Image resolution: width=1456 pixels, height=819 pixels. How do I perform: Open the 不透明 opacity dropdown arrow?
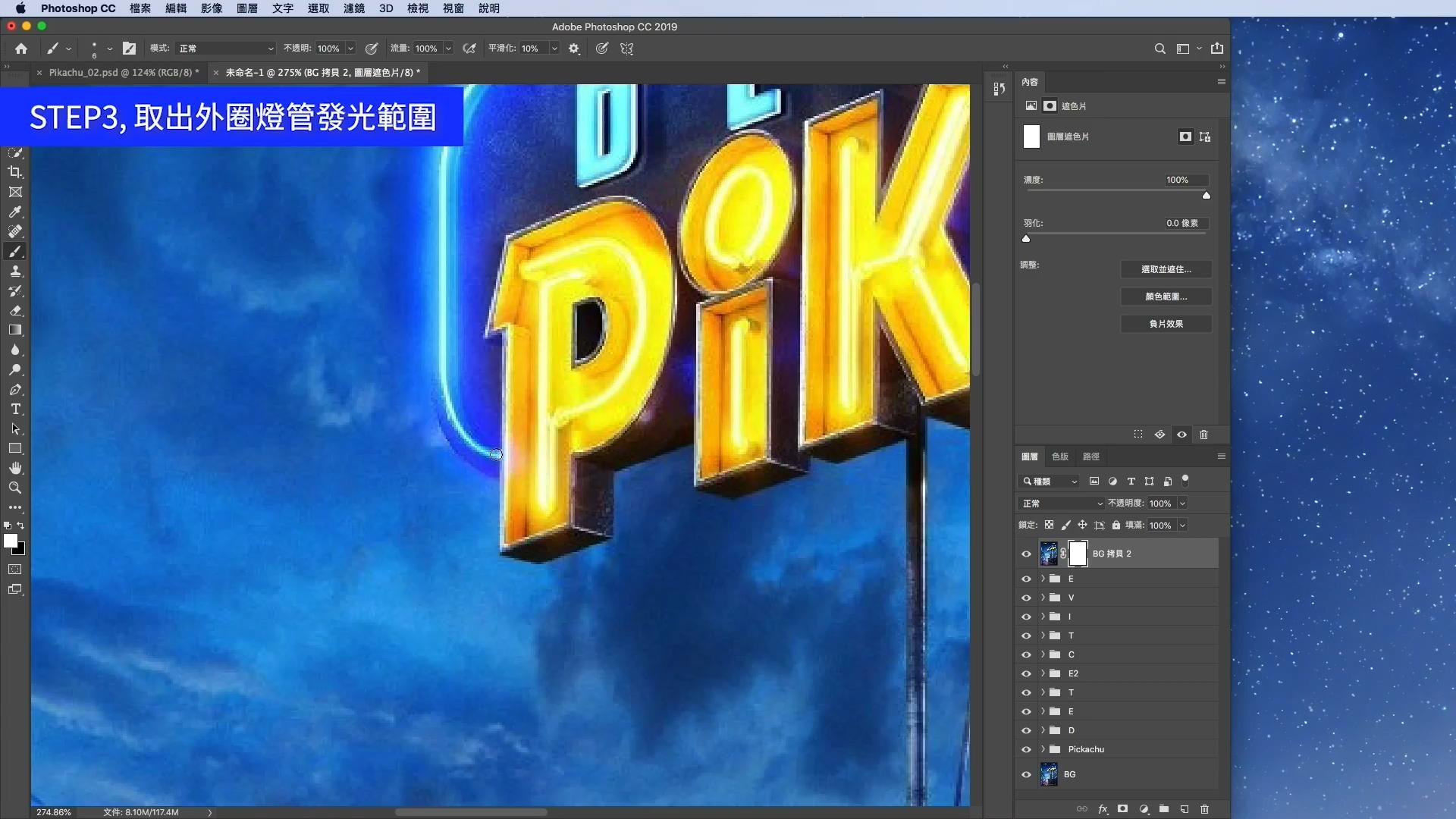(350, 48)
